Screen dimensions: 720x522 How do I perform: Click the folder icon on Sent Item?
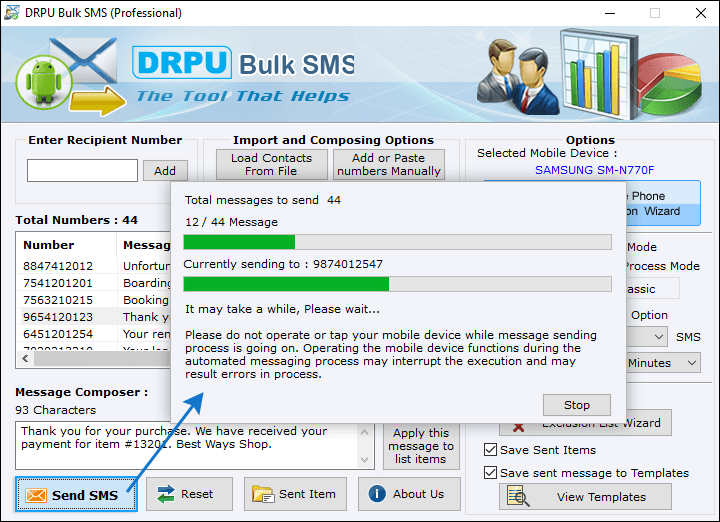[263, 494]
